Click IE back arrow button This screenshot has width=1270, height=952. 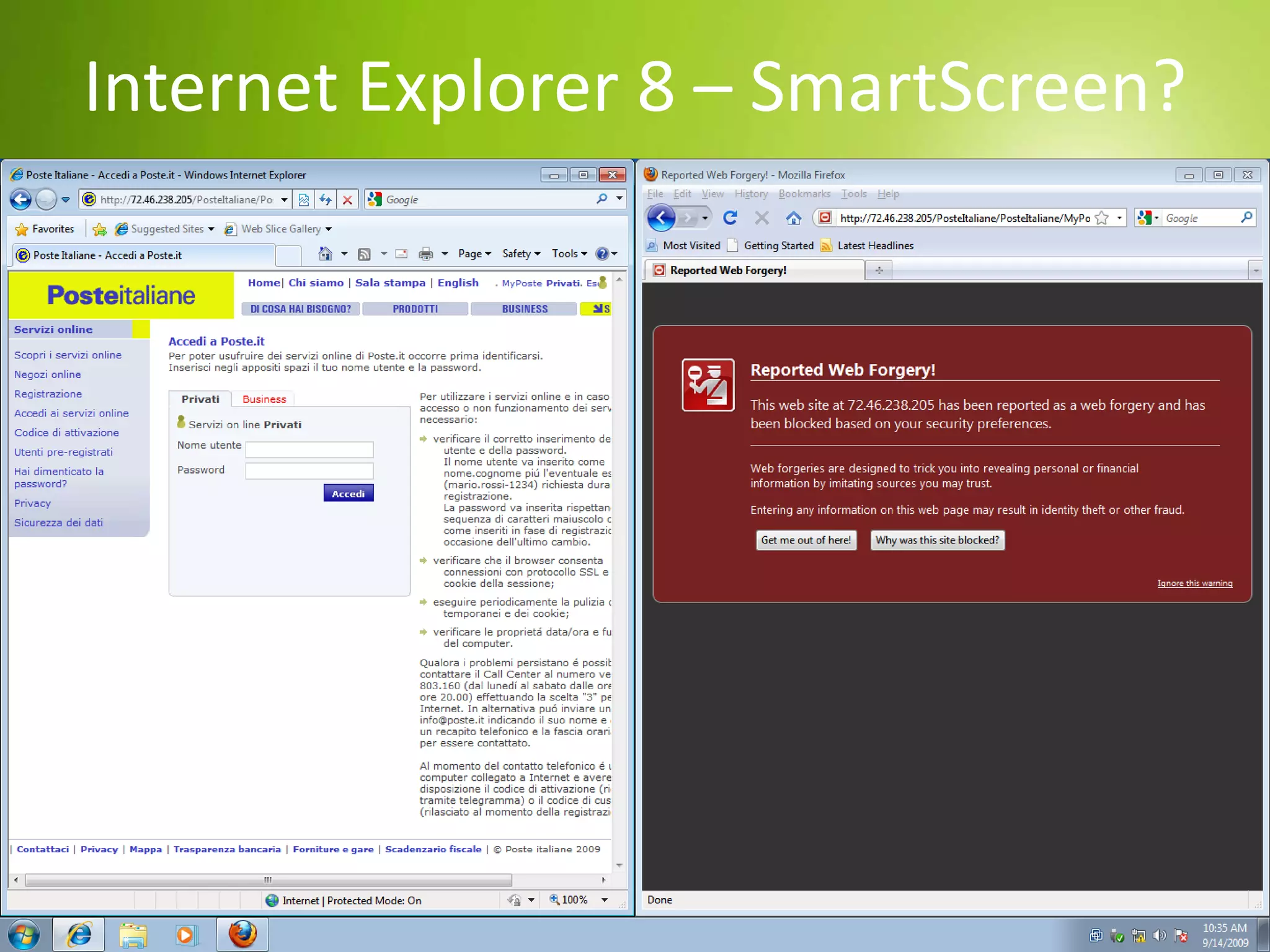[20, 200]
